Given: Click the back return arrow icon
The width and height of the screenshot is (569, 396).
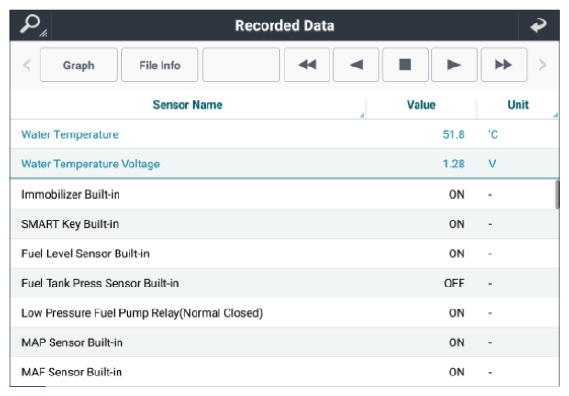Looking at the screenshot, I should click(x=539, y=25).
